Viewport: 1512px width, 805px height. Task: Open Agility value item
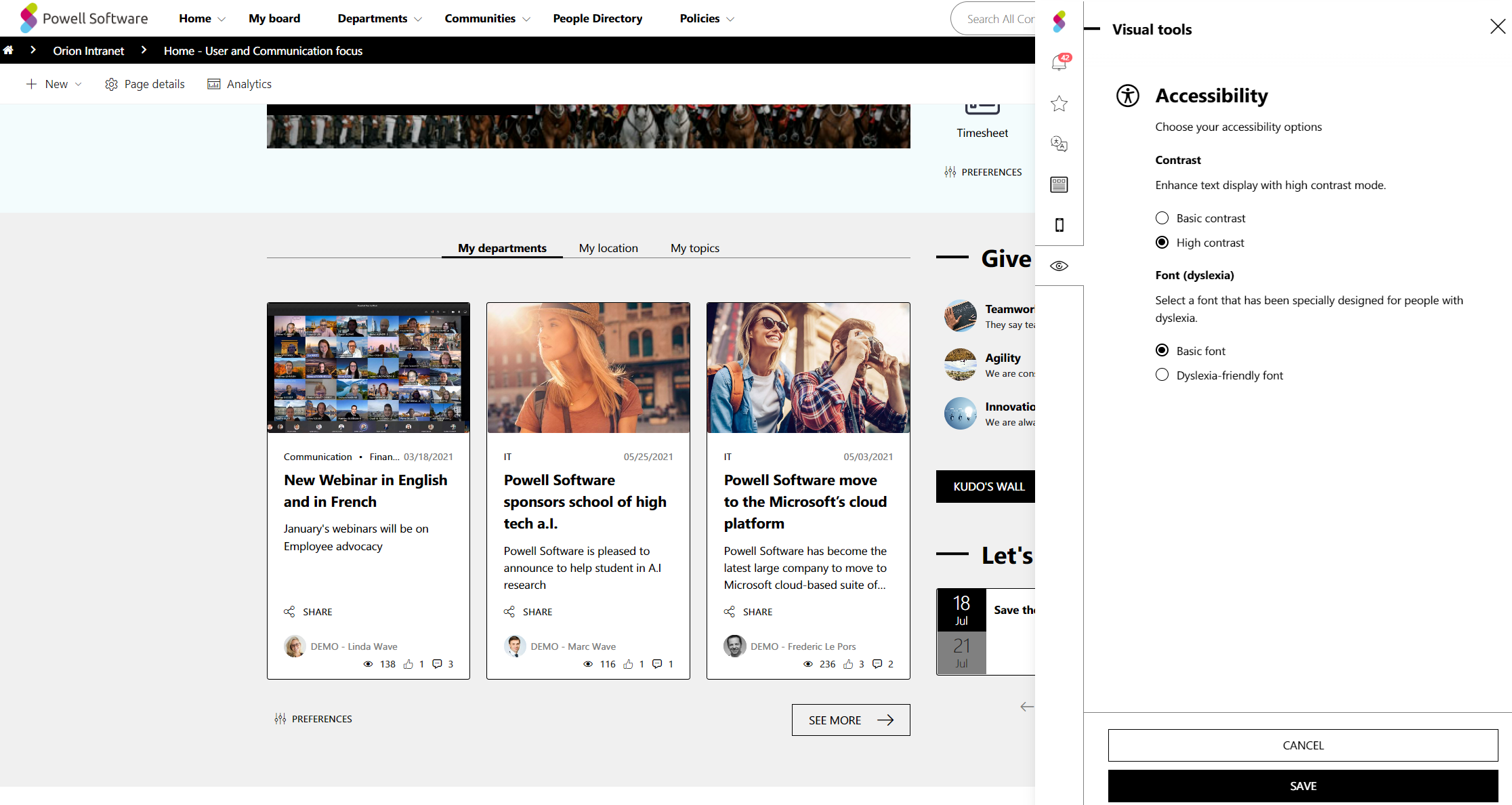pos(990,365)
